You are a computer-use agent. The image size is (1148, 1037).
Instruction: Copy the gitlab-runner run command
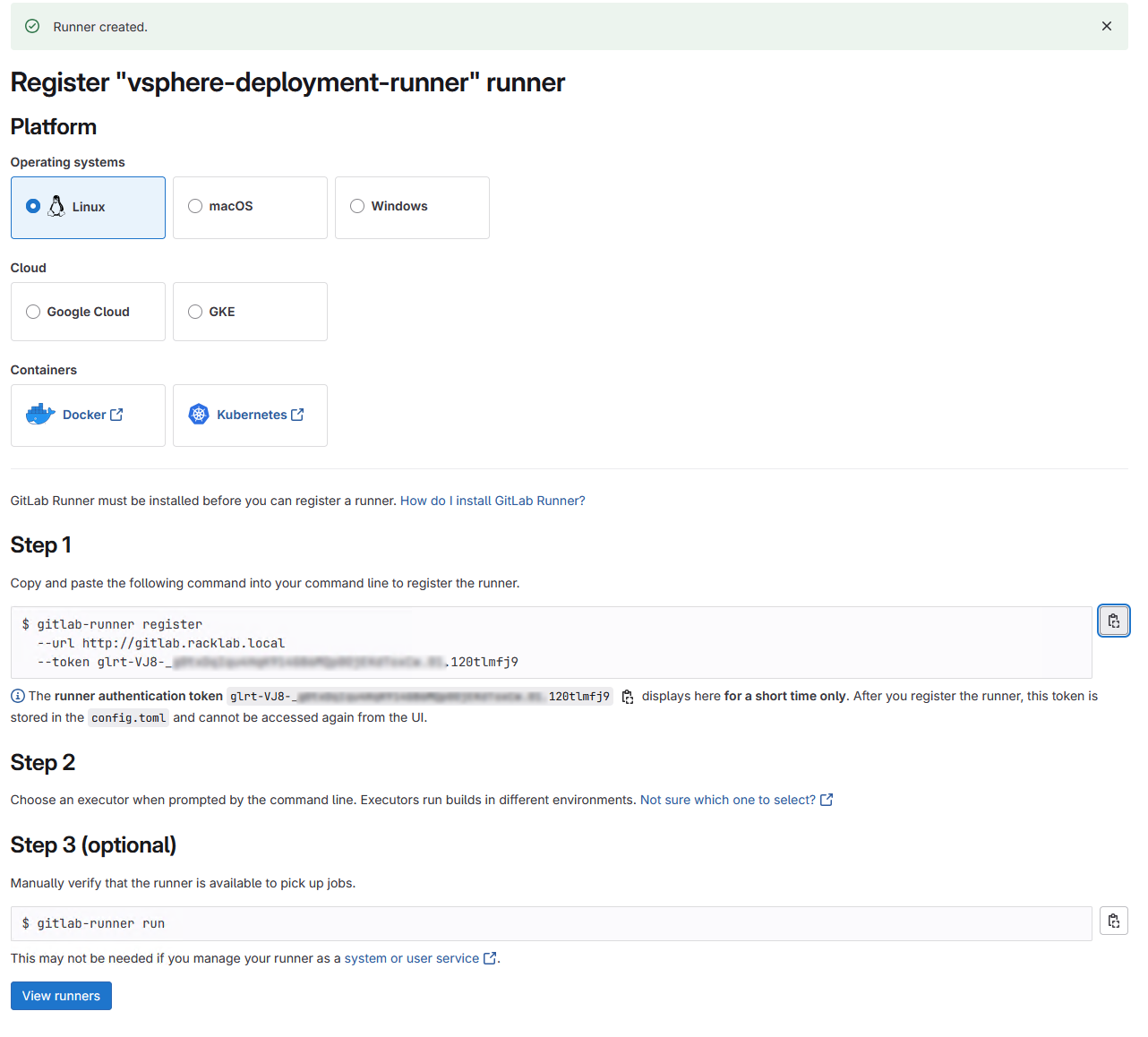pyautogui.click(x=1113, y=920)
